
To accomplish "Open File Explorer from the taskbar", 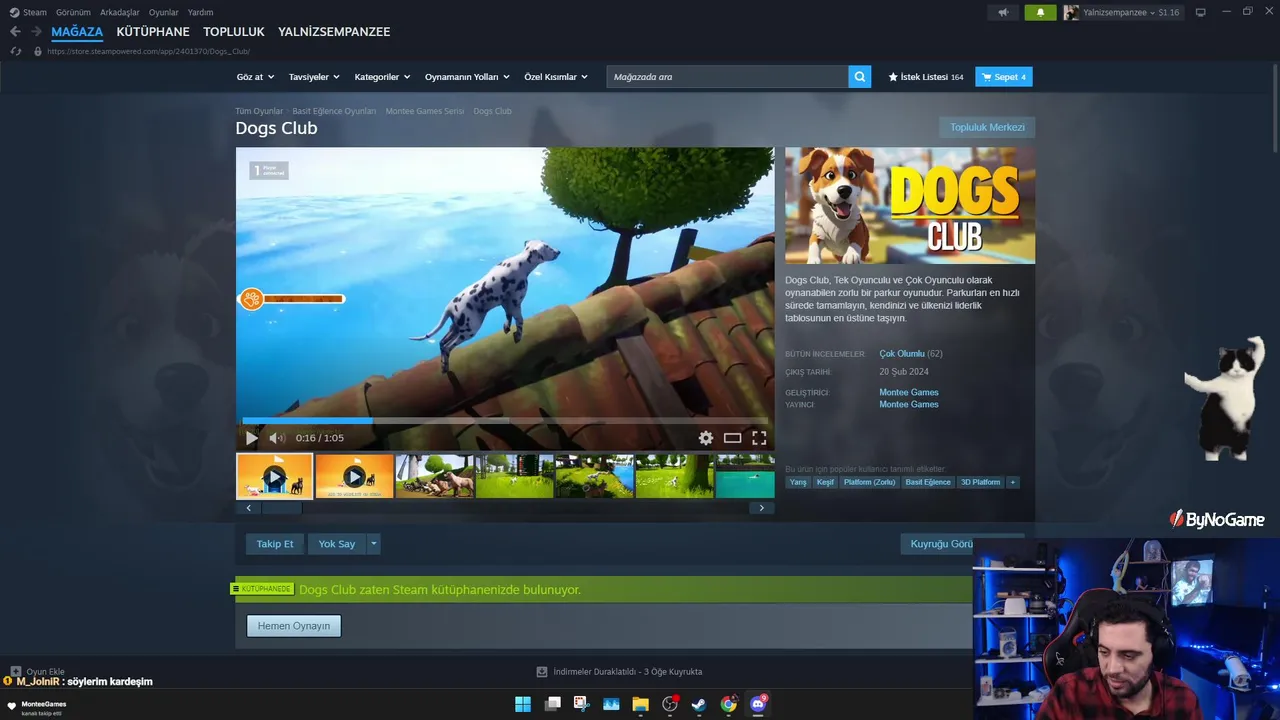I will point(640,704).
